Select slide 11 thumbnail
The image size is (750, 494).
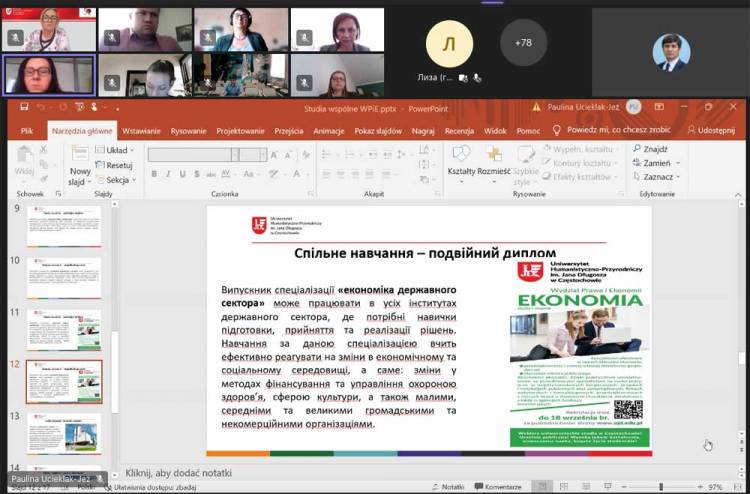click(63, 329)
